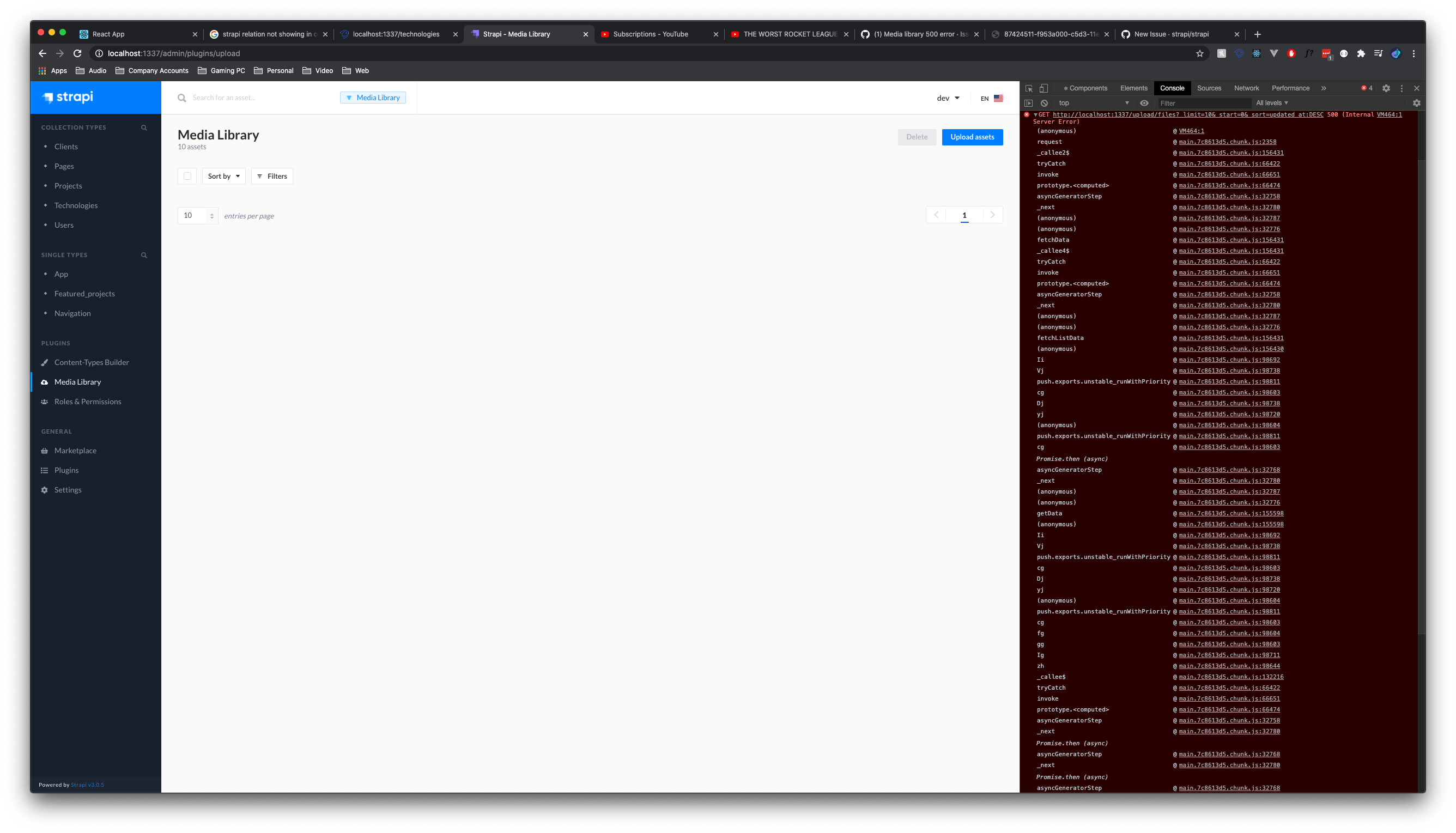Increase entries per page with the stepper
Image resolution: width=1456 pixels, height=833 pixels.
(x=213, y=213)
